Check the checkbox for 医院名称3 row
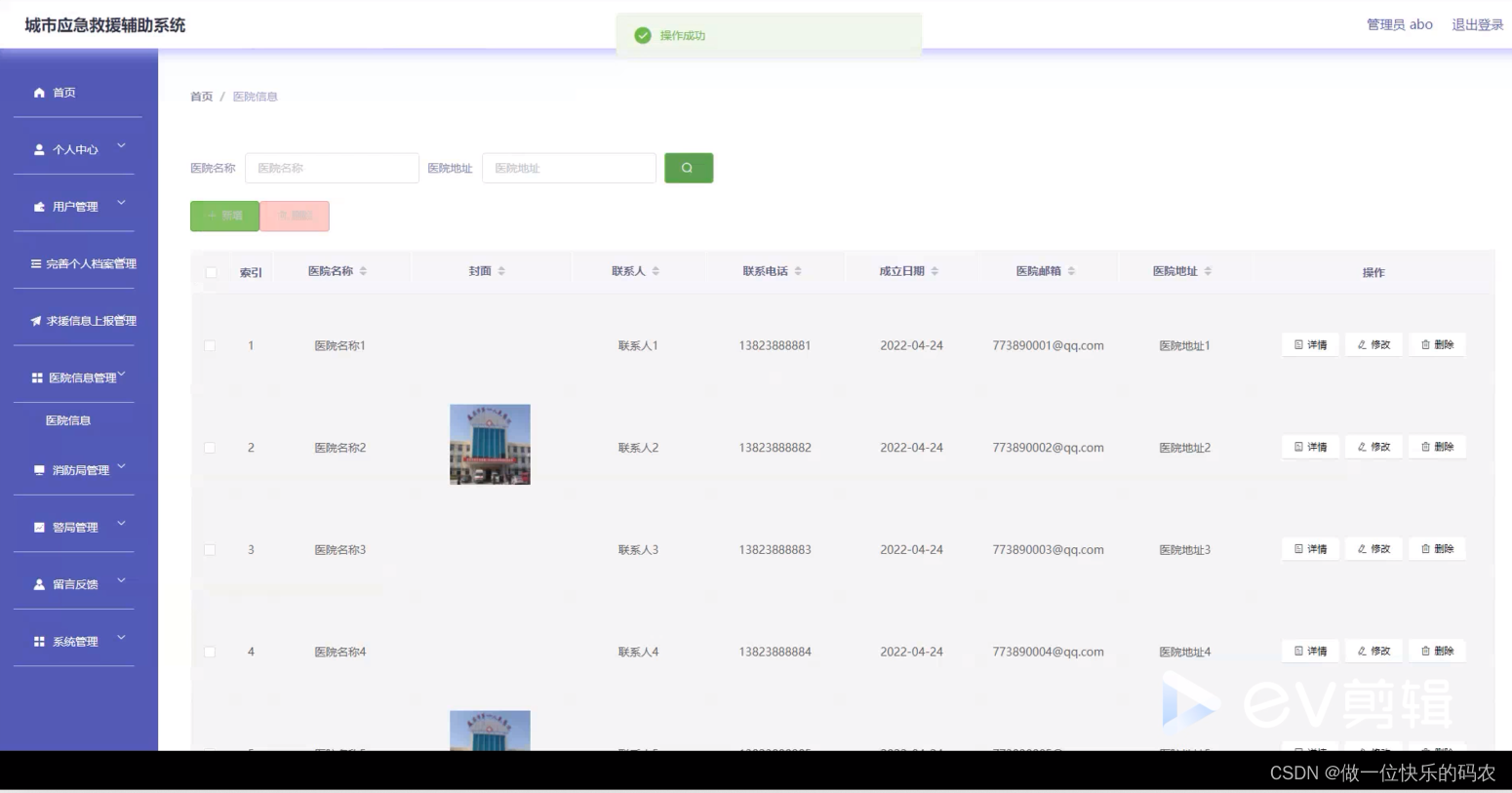 [x=210, y=550]
